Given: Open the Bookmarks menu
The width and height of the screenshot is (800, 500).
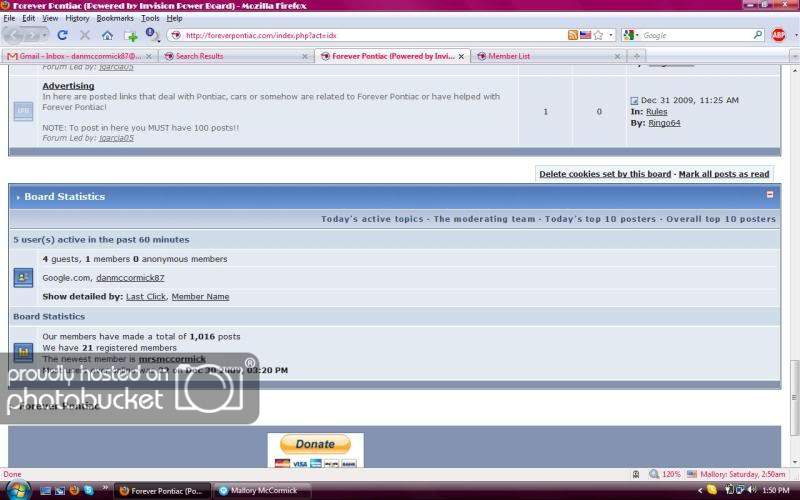Looking at the screenshot, I should pyautogui.click(x=115, y=18).
